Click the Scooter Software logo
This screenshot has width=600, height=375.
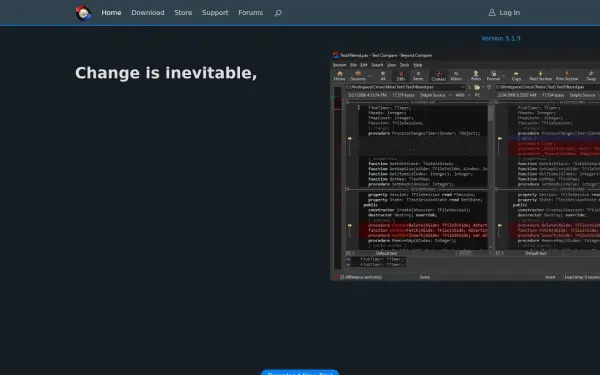pos(83,13)
